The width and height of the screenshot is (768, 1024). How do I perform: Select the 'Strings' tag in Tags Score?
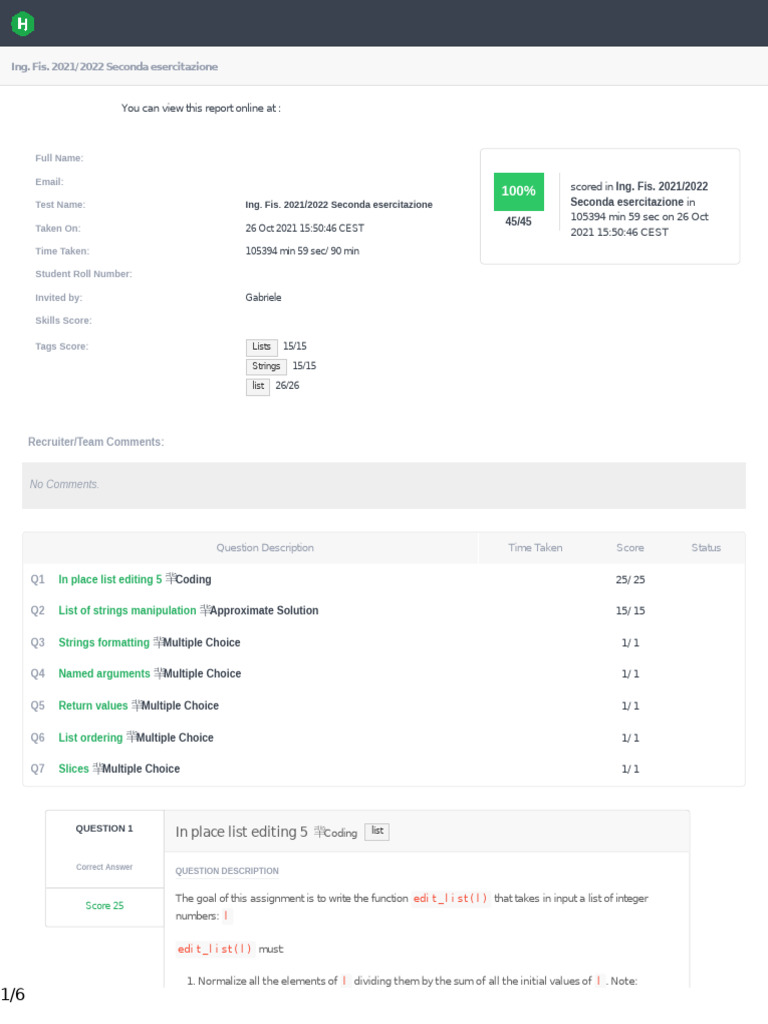tap(266, 366)
